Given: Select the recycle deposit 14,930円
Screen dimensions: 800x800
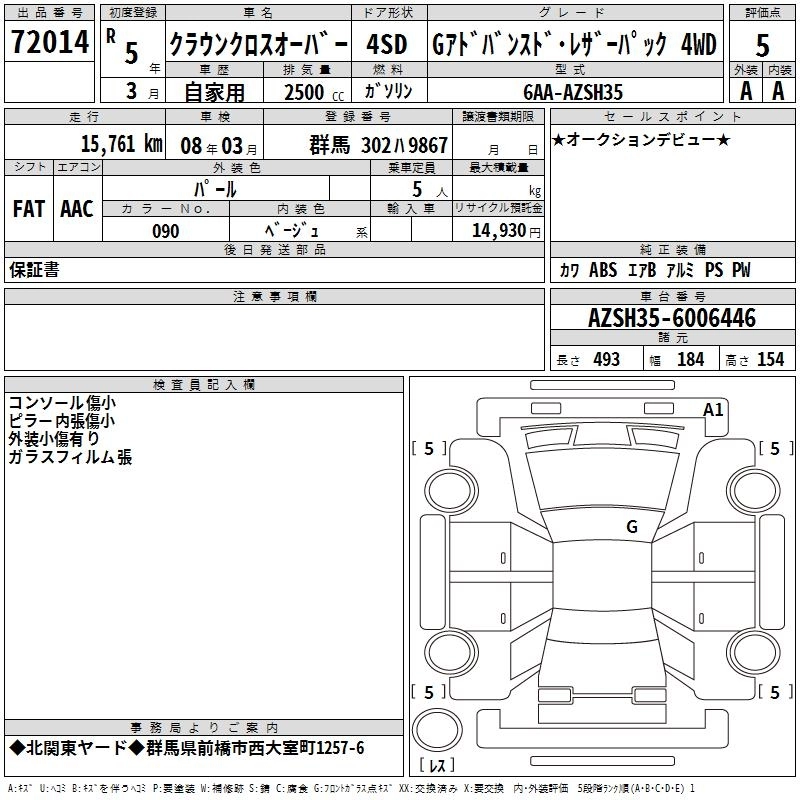Looking at the screenshot, I should pos(506,231).
